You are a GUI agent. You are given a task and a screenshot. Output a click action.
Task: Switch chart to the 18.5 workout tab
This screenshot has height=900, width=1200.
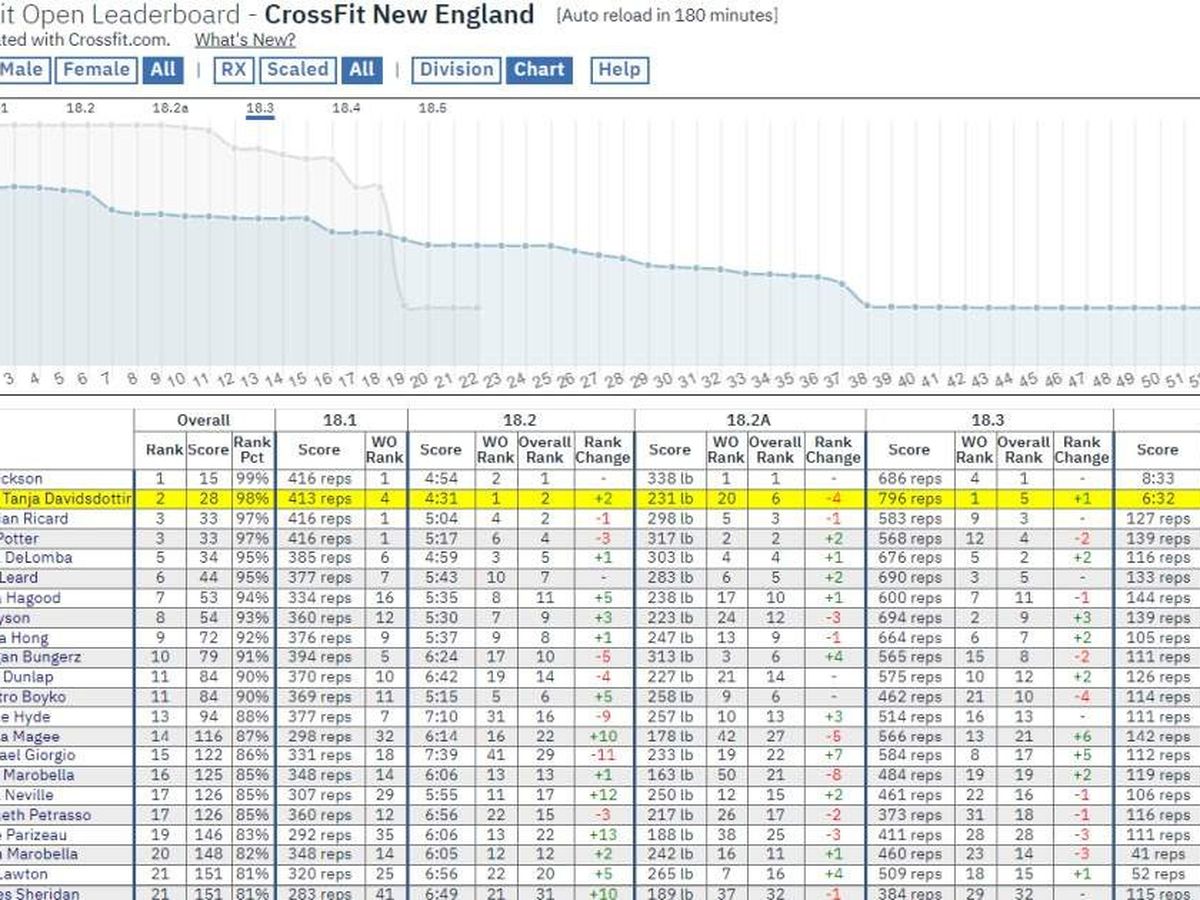coord(432,108)
